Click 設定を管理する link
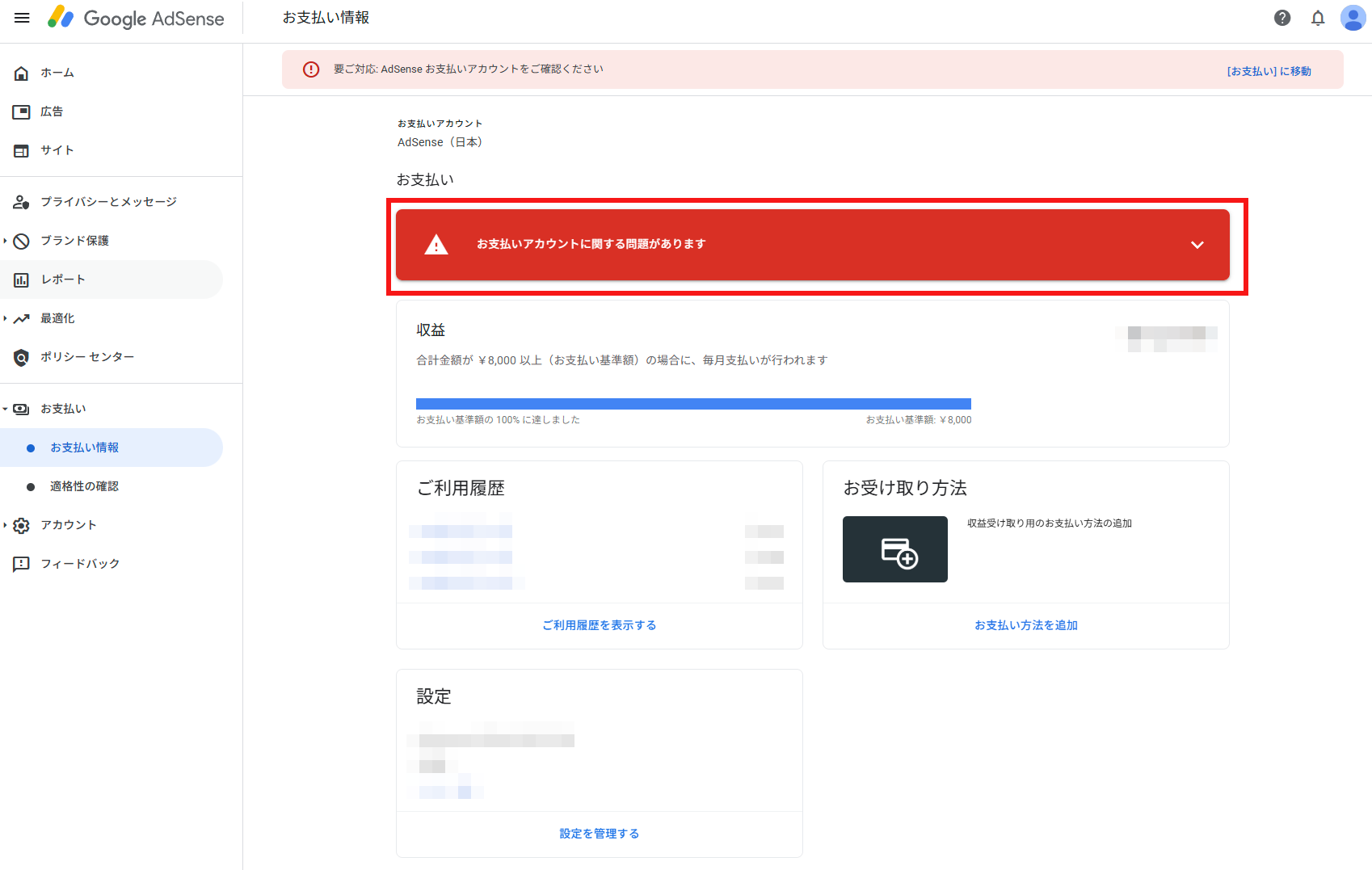This screenshot has height=870, width=1372. tap(600, 834)
